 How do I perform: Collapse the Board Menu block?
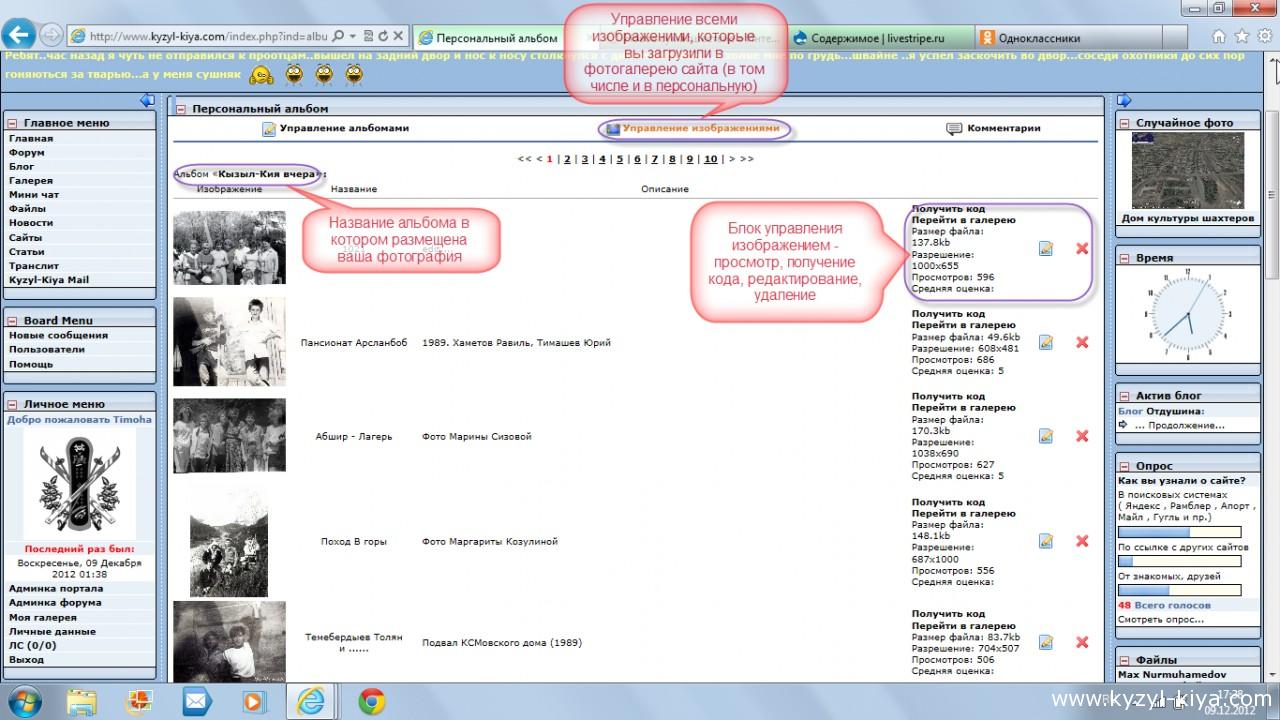tap(12, 321)
